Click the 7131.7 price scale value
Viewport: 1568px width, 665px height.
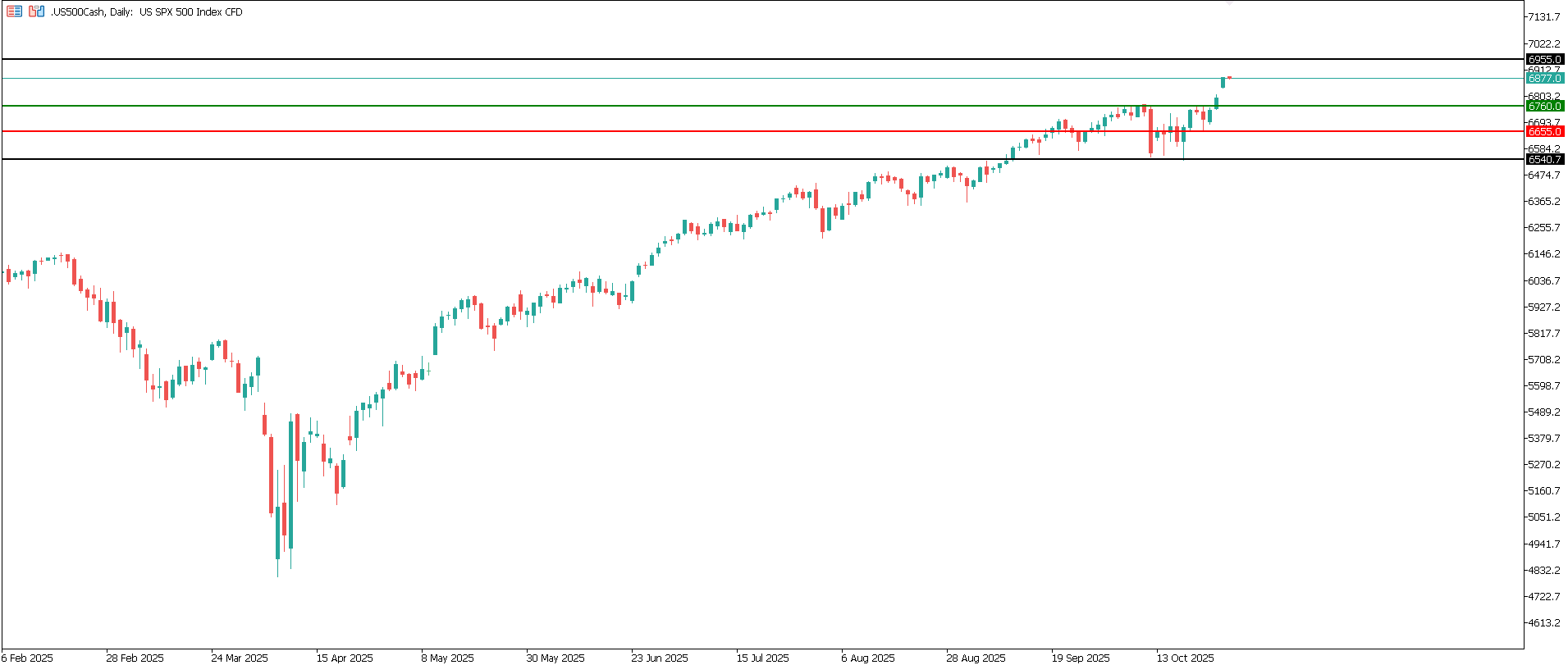(1543, 17)
